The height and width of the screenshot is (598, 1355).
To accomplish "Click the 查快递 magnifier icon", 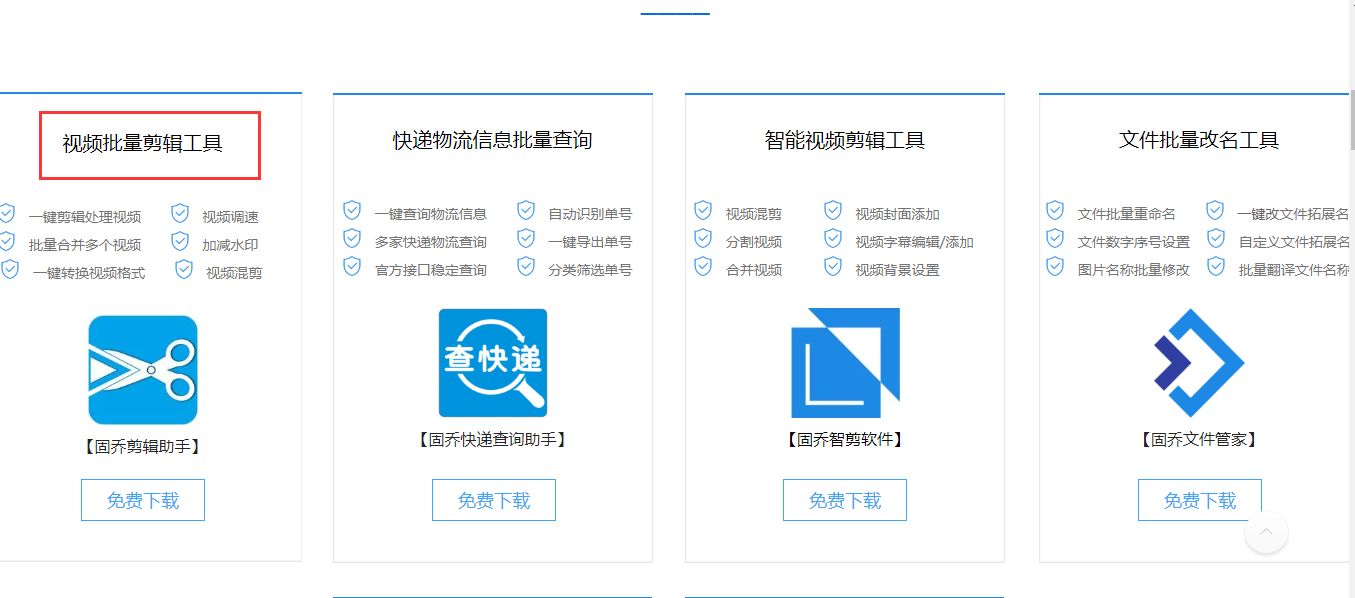I will [x=493, y=363].
